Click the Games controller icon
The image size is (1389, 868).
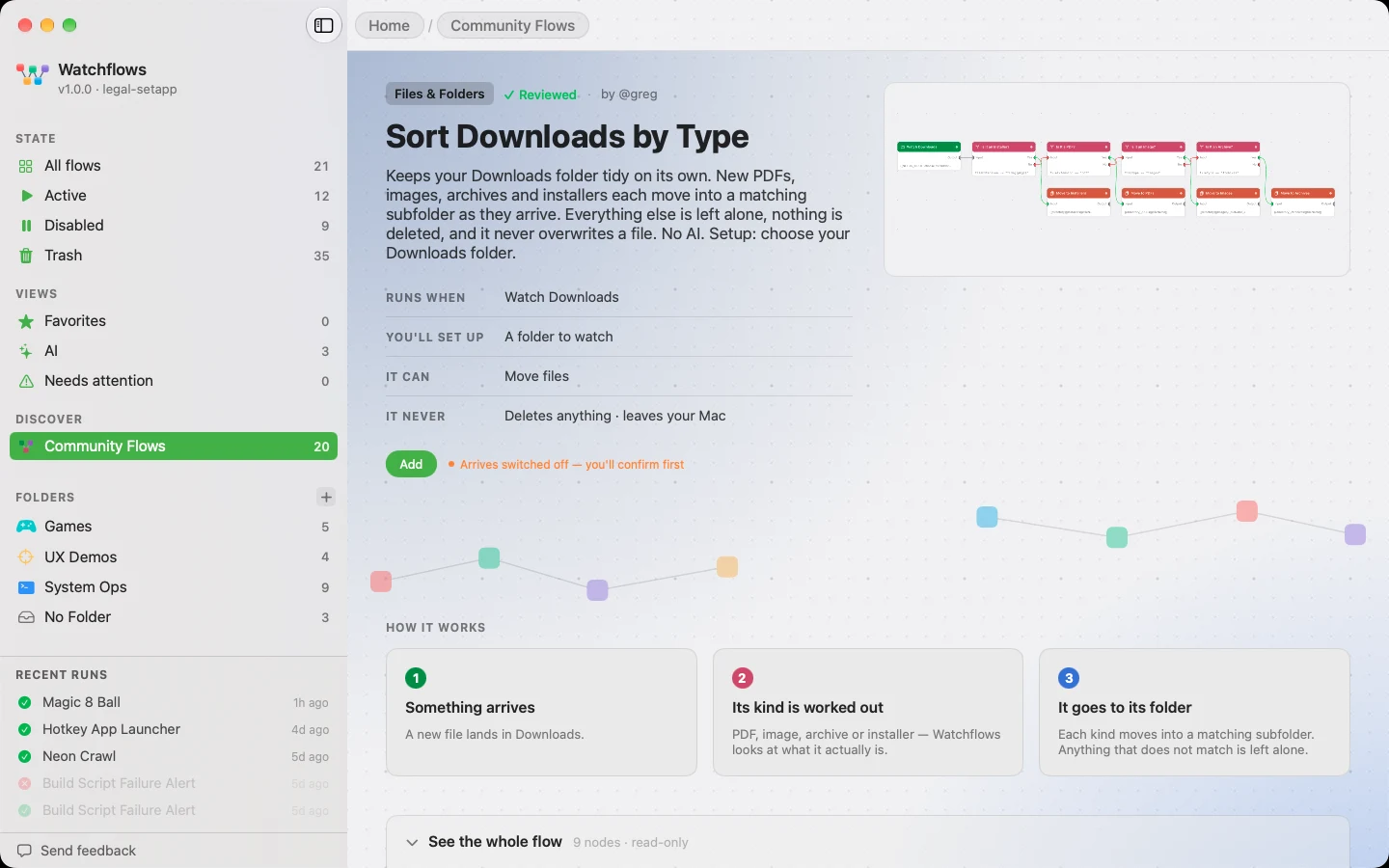pos(26,527)
